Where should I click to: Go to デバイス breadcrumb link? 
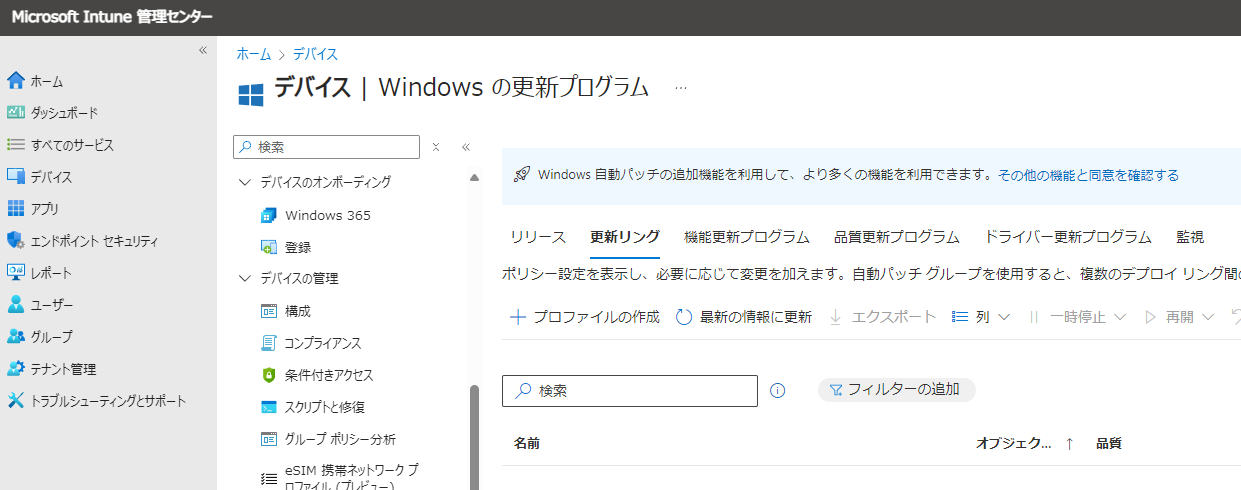coord(315,54)
